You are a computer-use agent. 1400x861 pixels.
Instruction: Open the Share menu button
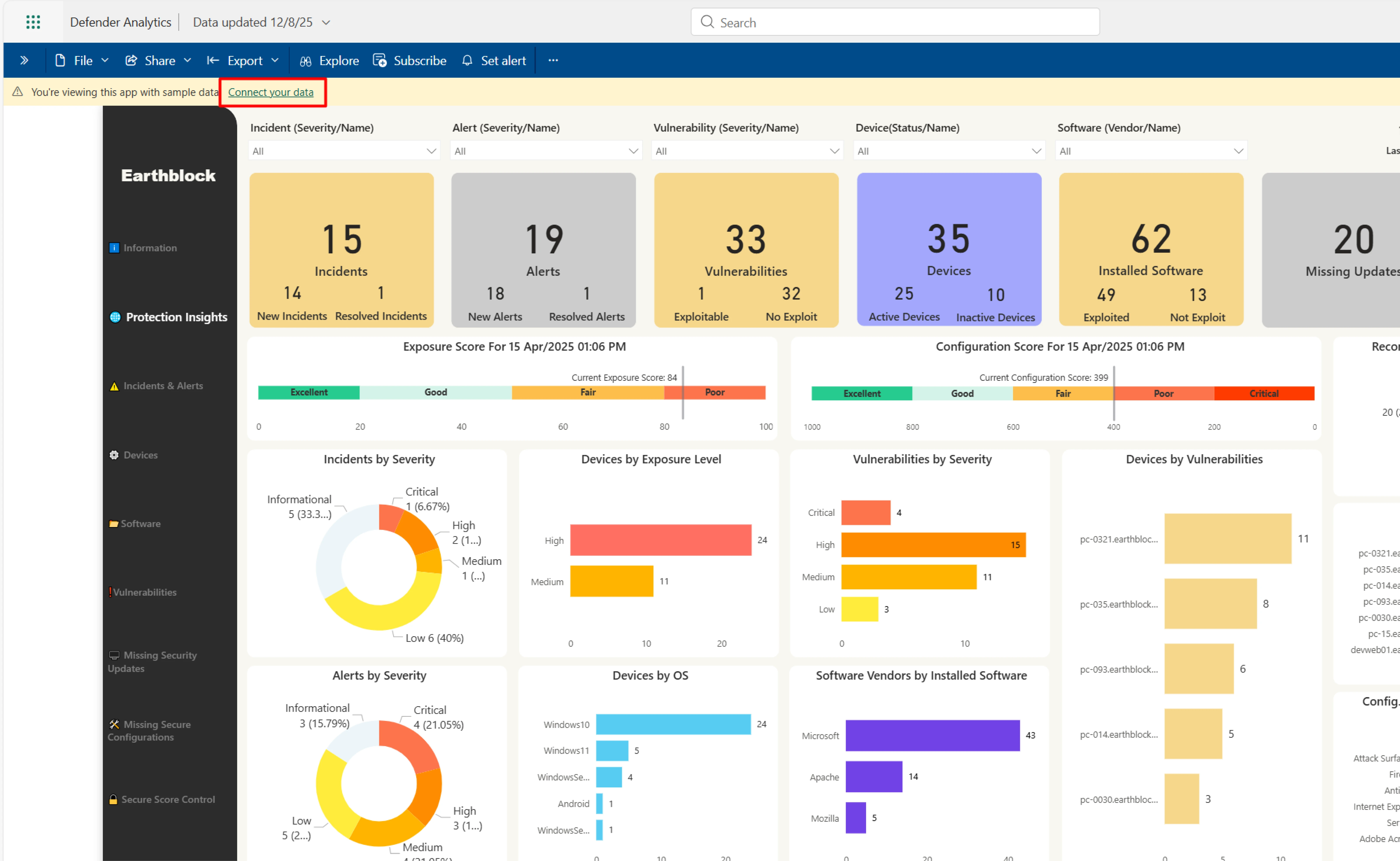(158, 60)
